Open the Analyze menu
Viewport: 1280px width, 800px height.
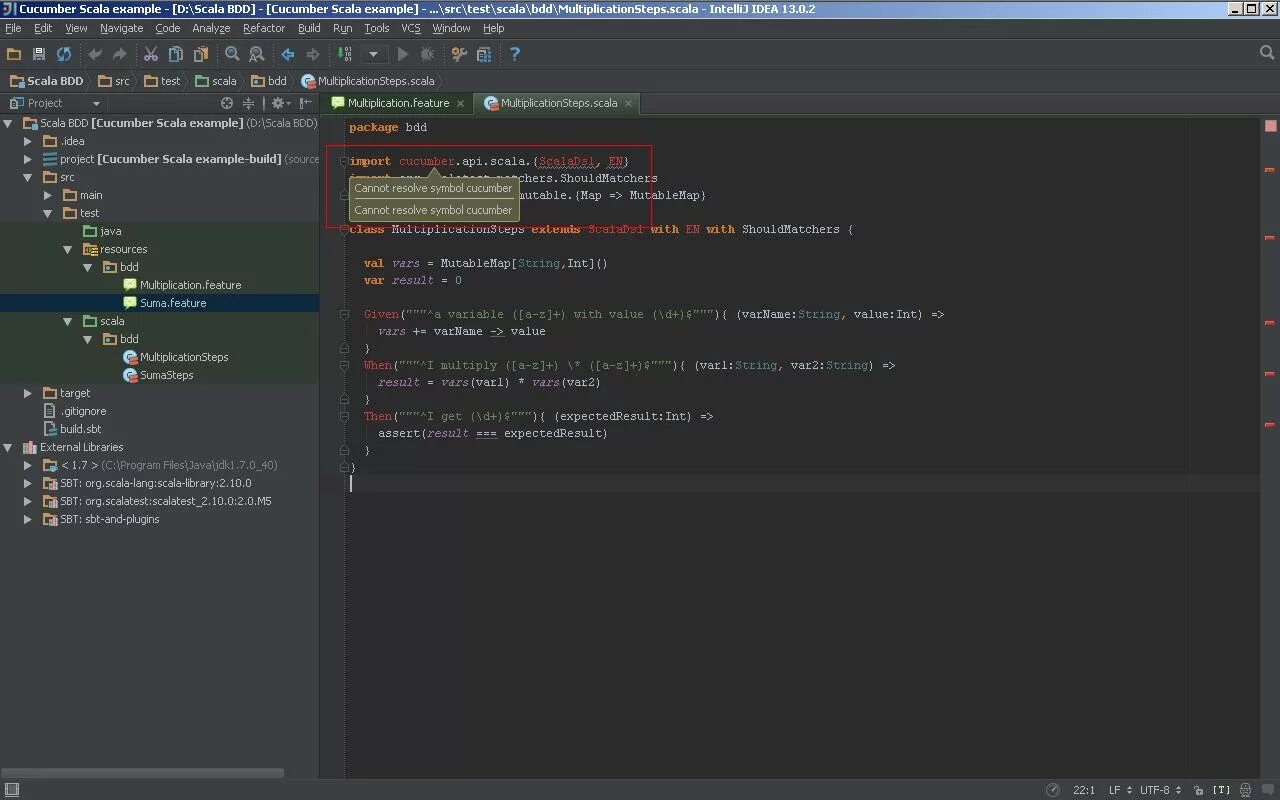point(211,28)
